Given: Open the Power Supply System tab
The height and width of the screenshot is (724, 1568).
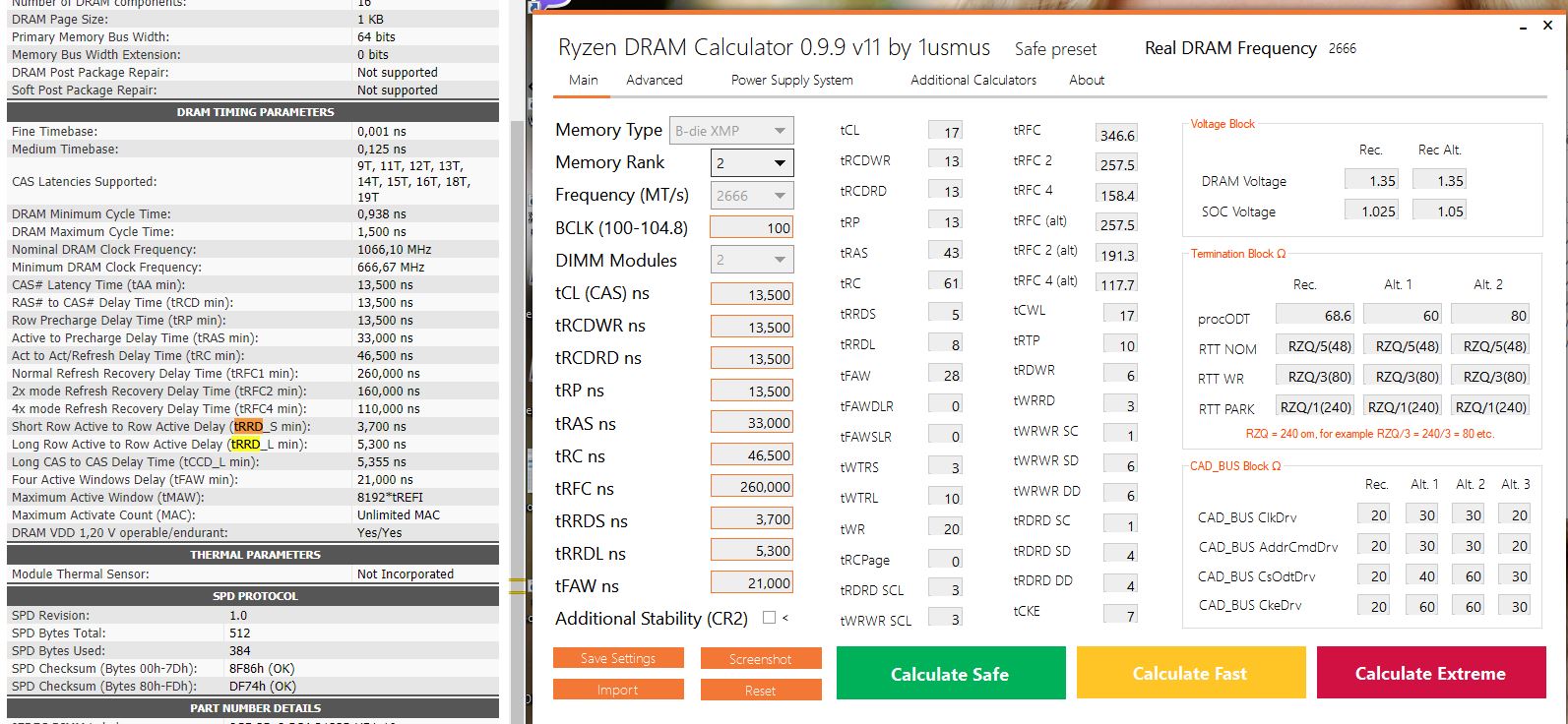Looking at the screenshot, I should point(792,80).
